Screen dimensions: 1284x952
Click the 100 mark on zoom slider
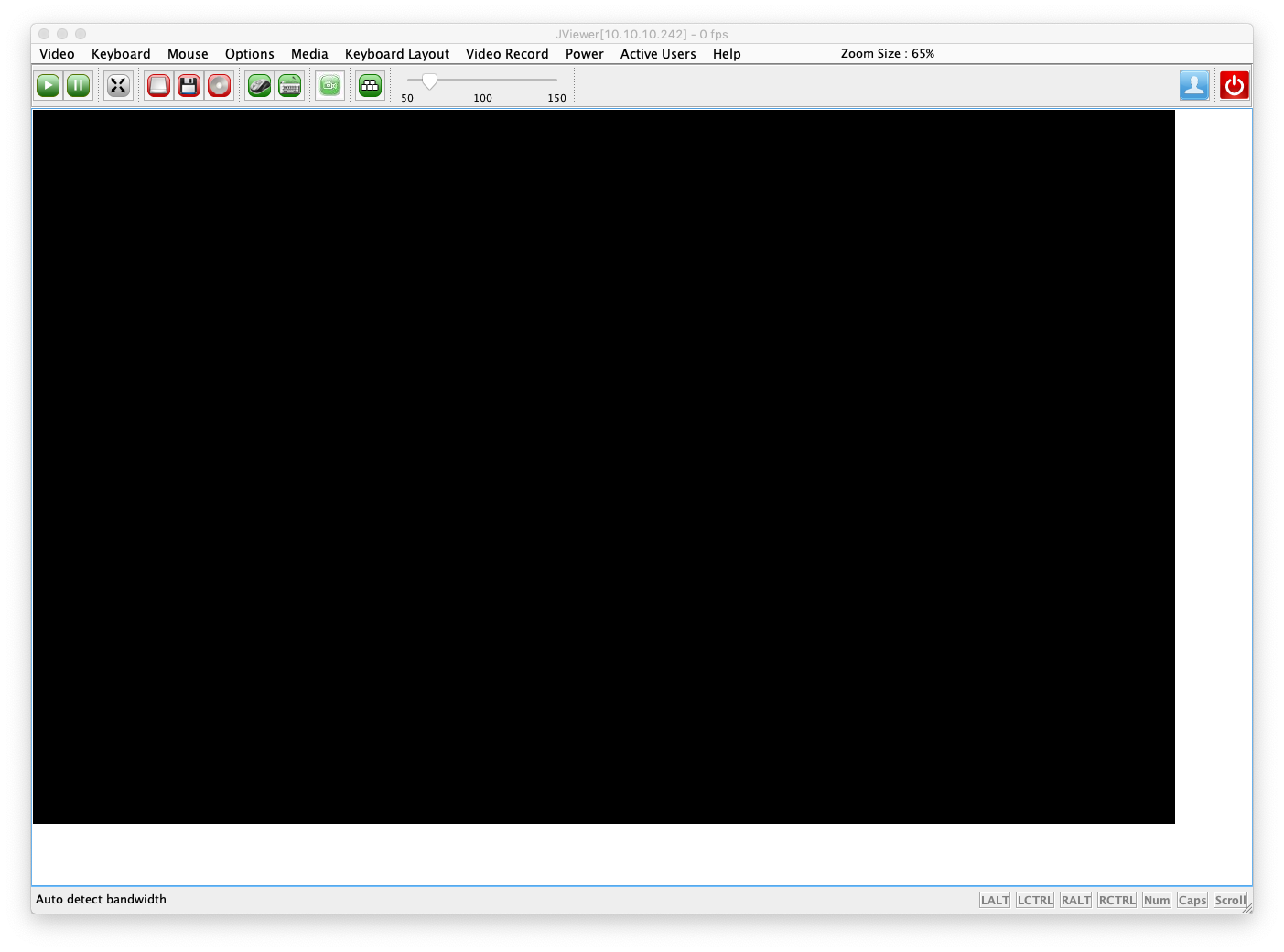pyautogui.click(x=482, y=98)
